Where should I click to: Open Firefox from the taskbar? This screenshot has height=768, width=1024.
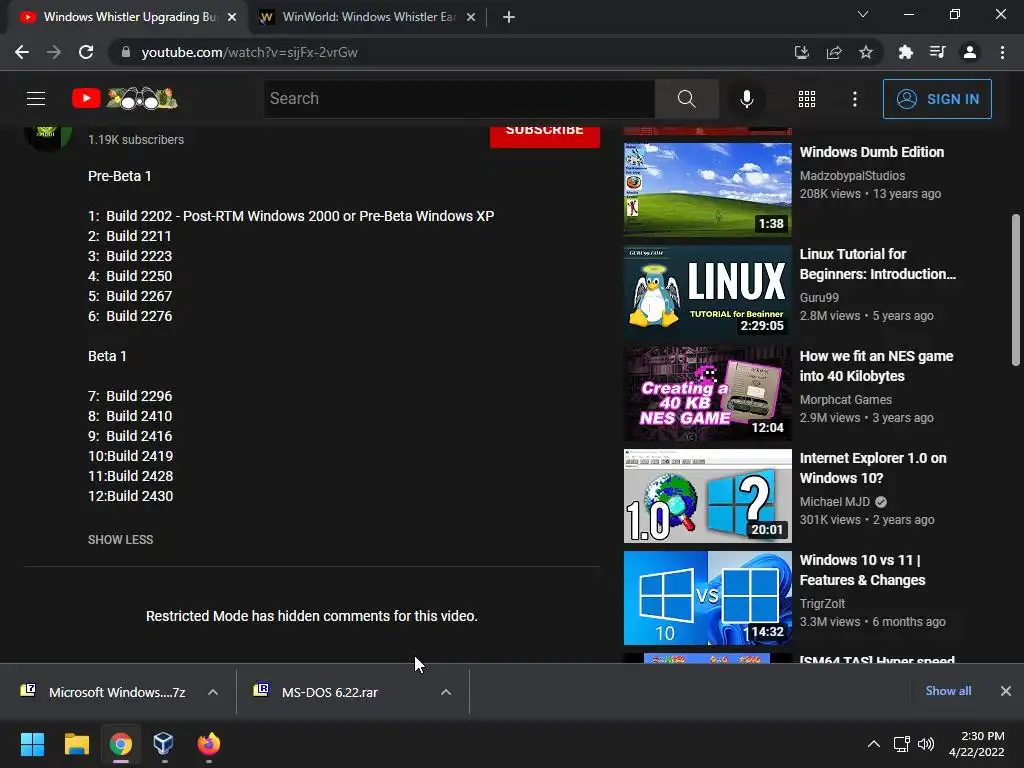tap(208, 744)
